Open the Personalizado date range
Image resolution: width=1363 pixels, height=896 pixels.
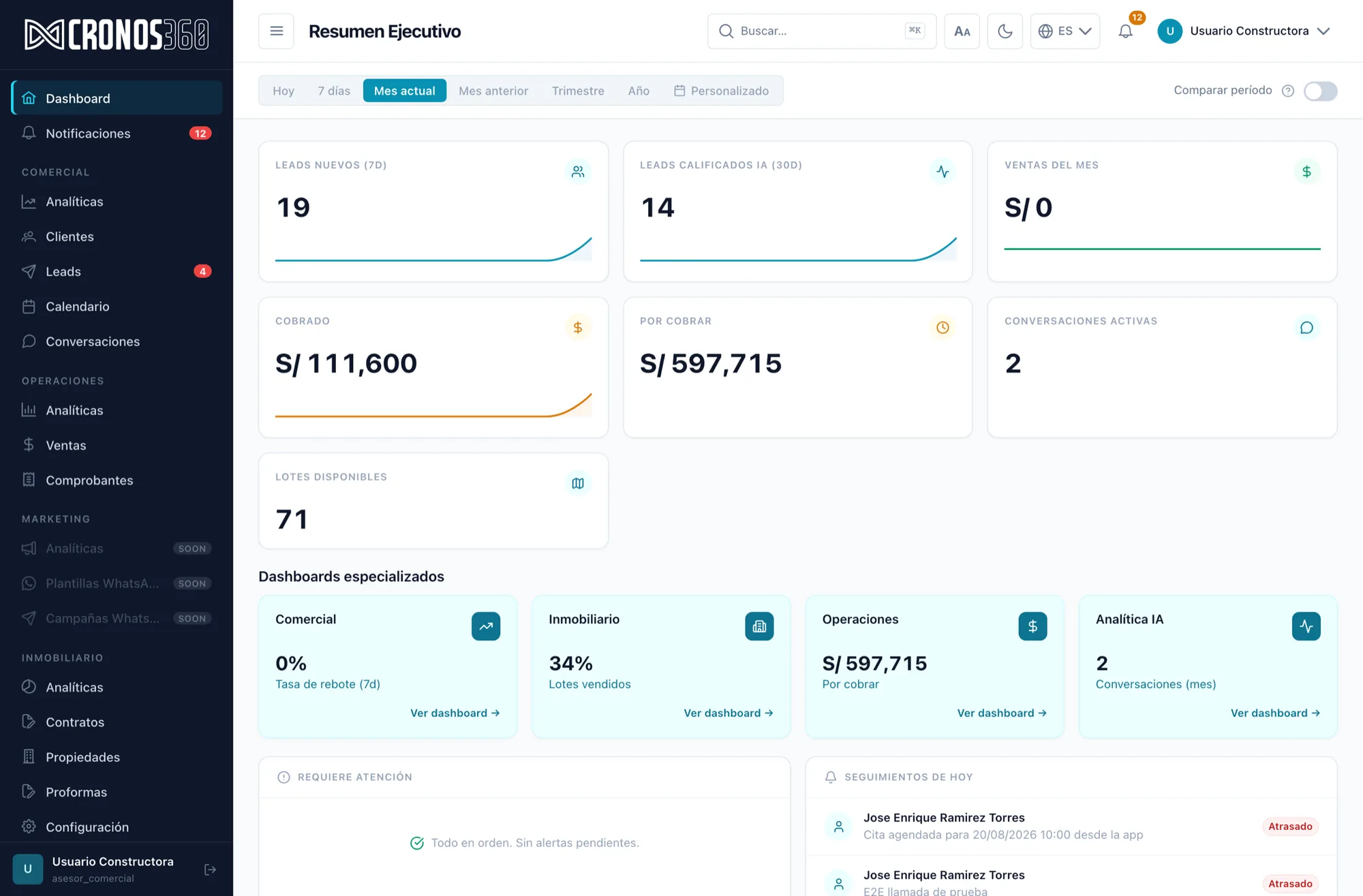click(722, 91)
